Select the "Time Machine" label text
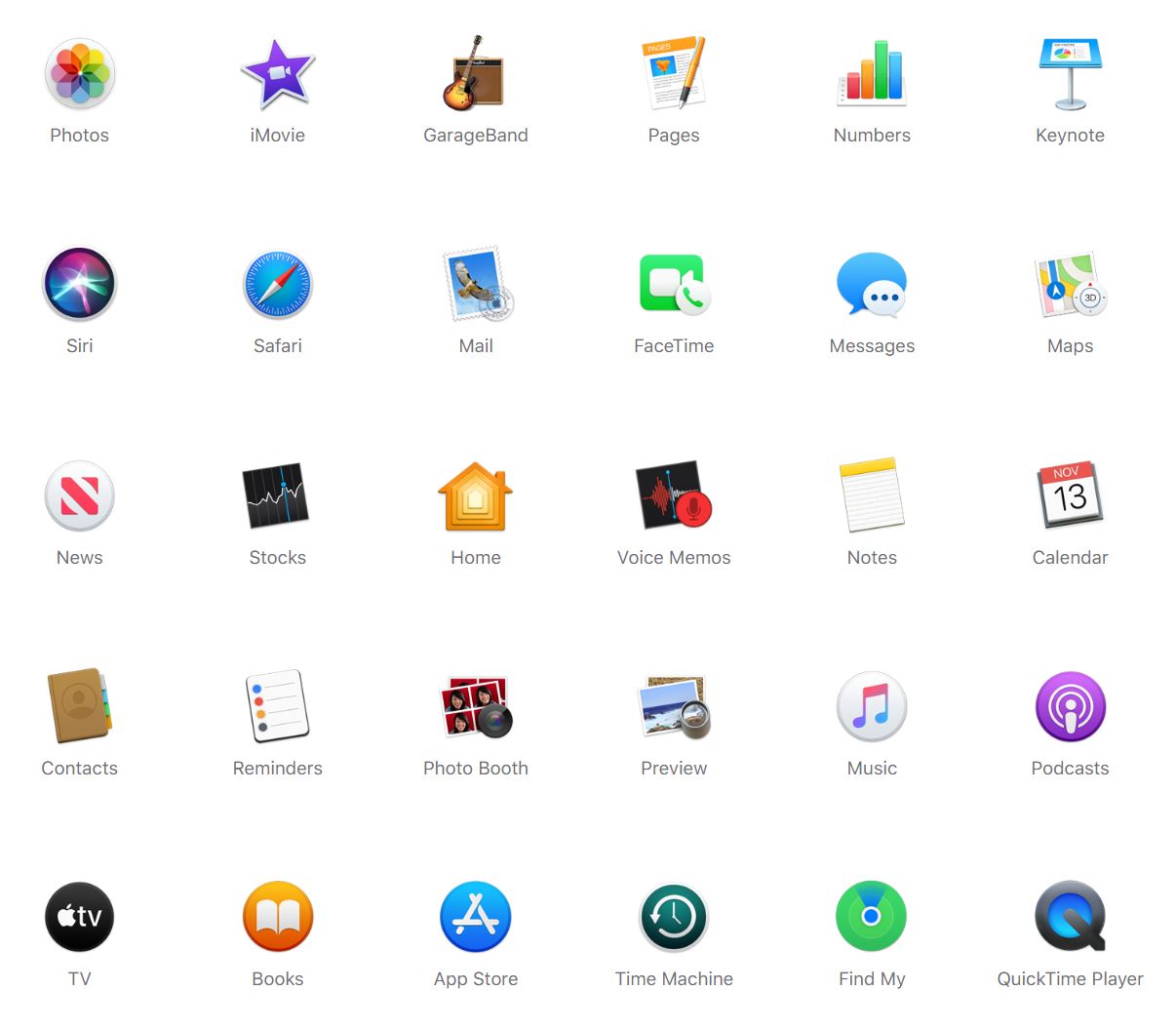Screen dimensions: 1176x1030 [x=675, y=979]
